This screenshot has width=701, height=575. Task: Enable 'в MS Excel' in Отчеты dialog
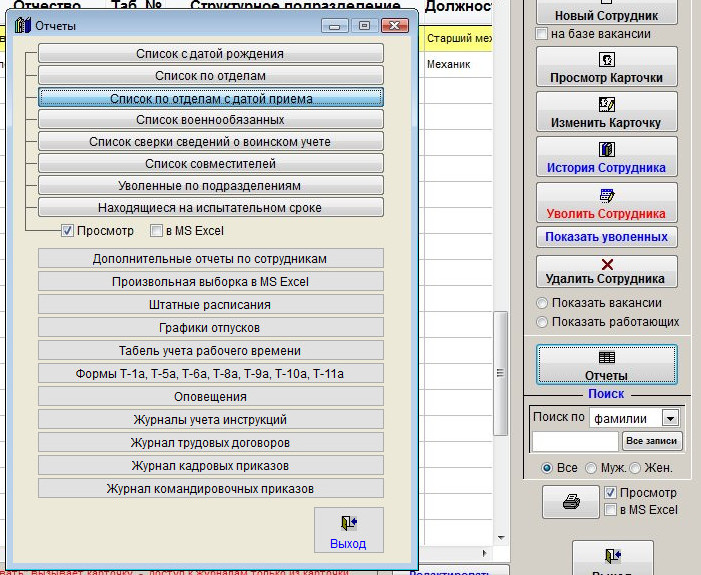point(156,231)
